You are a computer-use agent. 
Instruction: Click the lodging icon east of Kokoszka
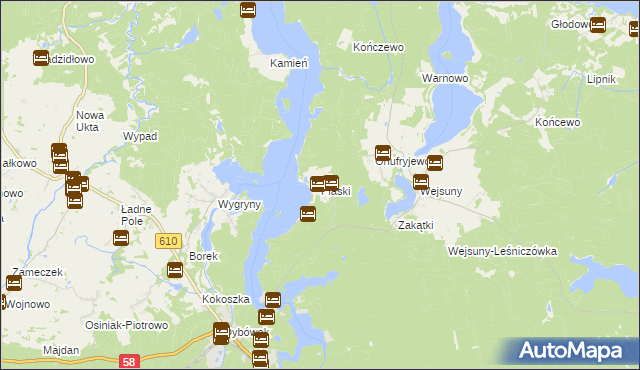(x=273, y=300)
